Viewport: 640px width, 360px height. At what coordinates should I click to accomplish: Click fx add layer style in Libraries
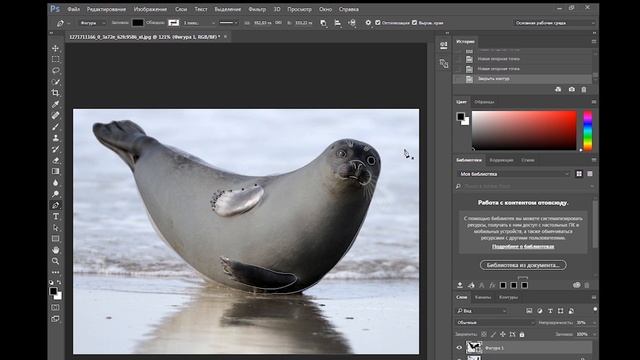pos(492,285)
